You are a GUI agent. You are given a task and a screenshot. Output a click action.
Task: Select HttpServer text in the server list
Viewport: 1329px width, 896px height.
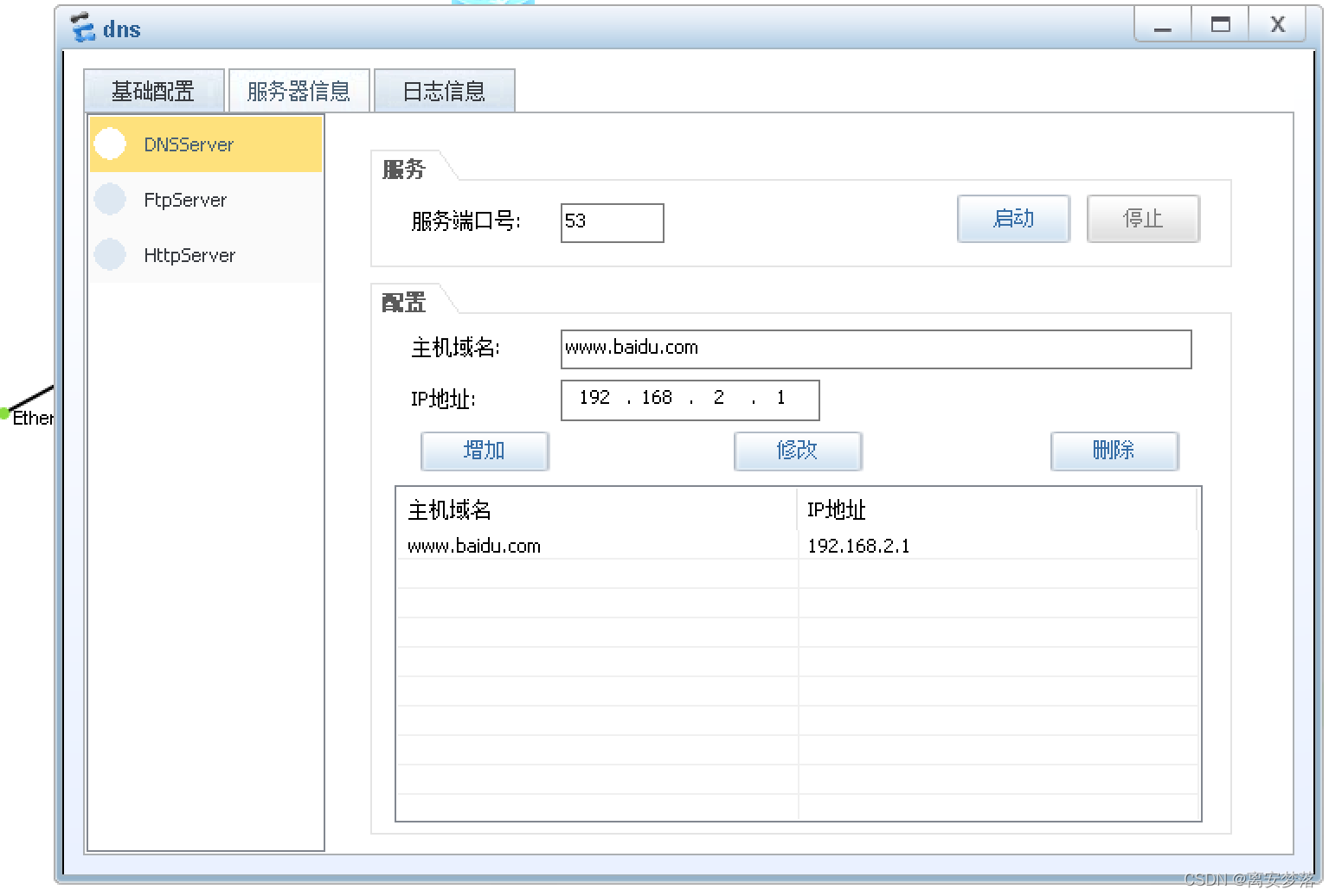click(189, 255)
